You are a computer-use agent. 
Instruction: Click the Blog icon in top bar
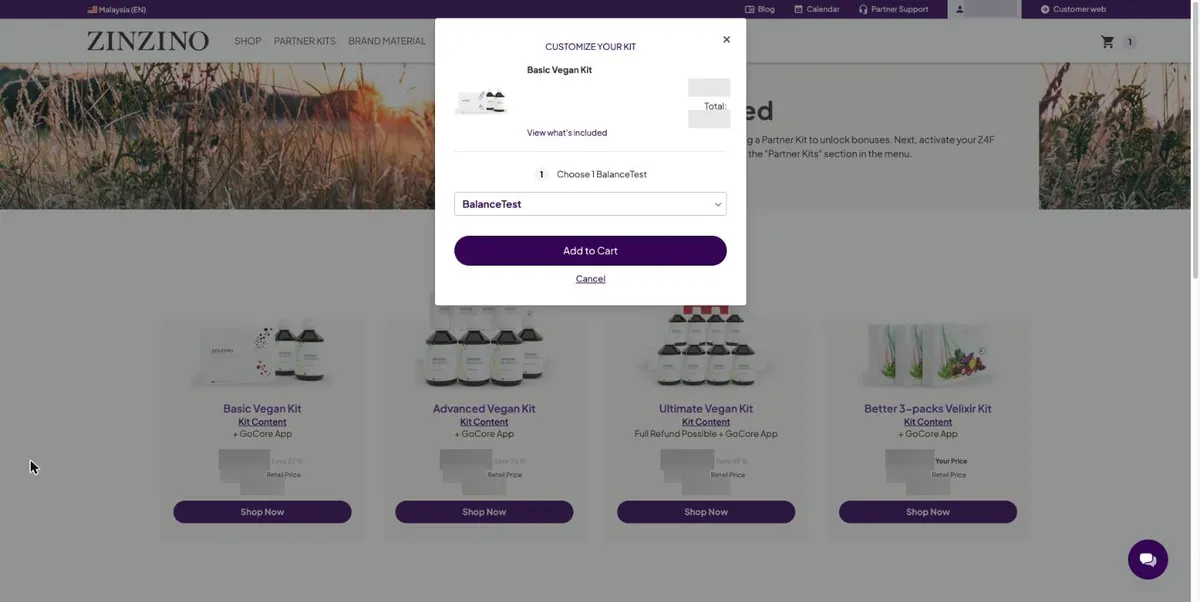coord(750,9)
